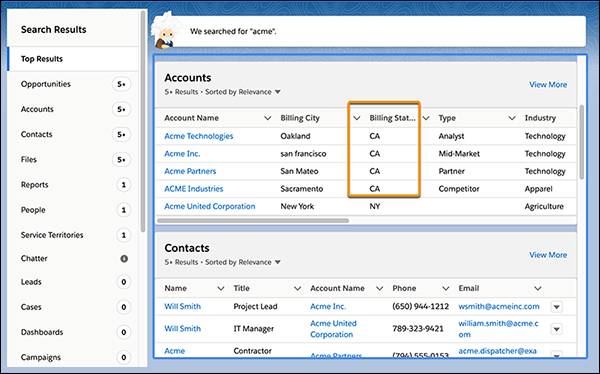600x374 pixels.
Task: Click the Reports count badge
Action: [123, 185]
